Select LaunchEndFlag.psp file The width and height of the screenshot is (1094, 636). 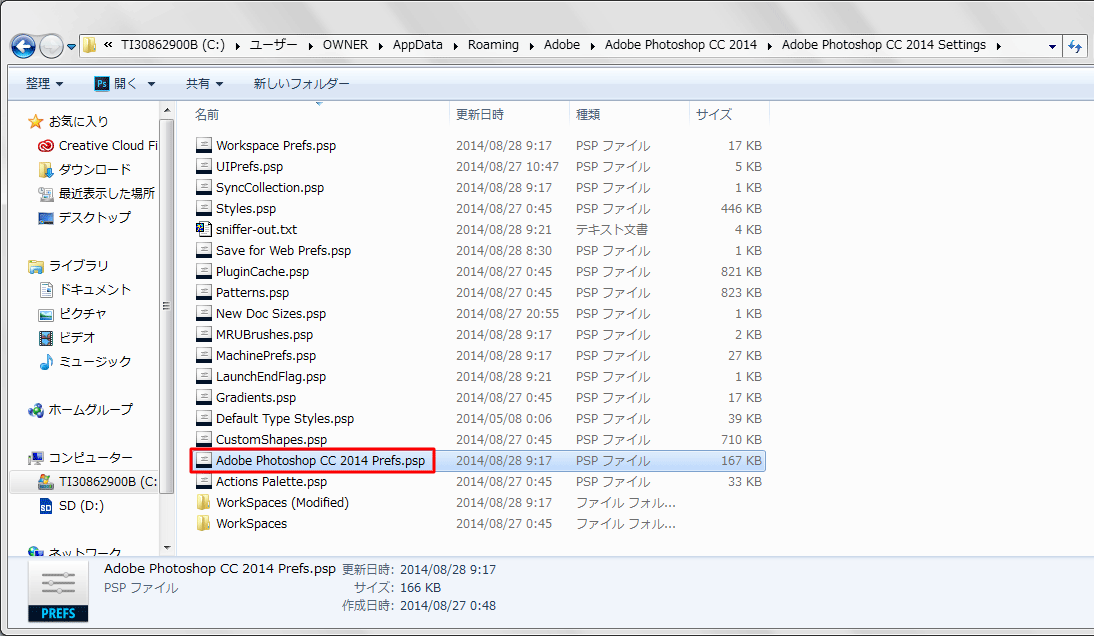coord(271,377)
